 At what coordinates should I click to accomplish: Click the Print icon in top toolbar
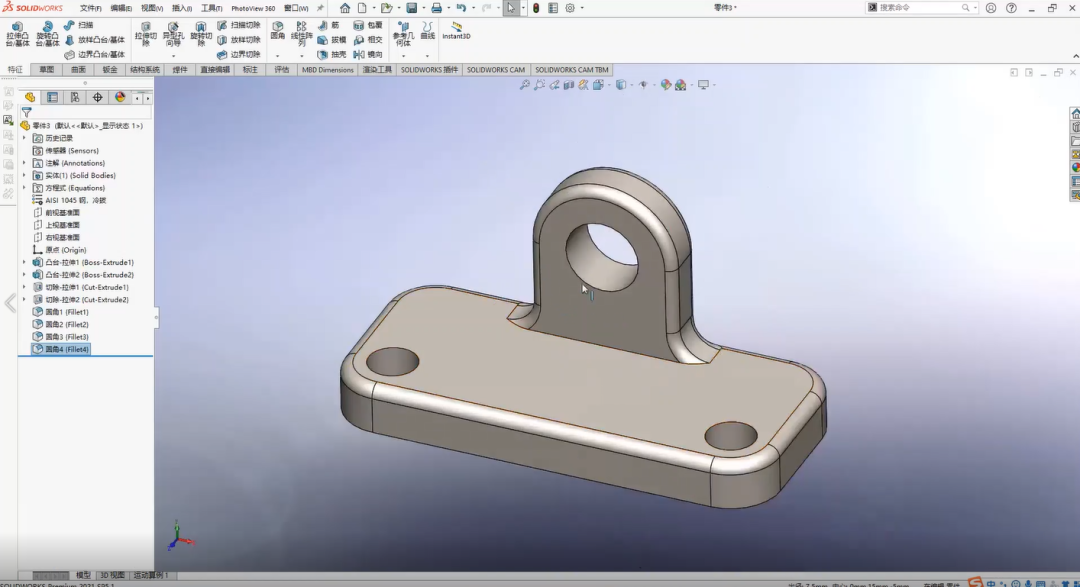click(x=436, y=8)
